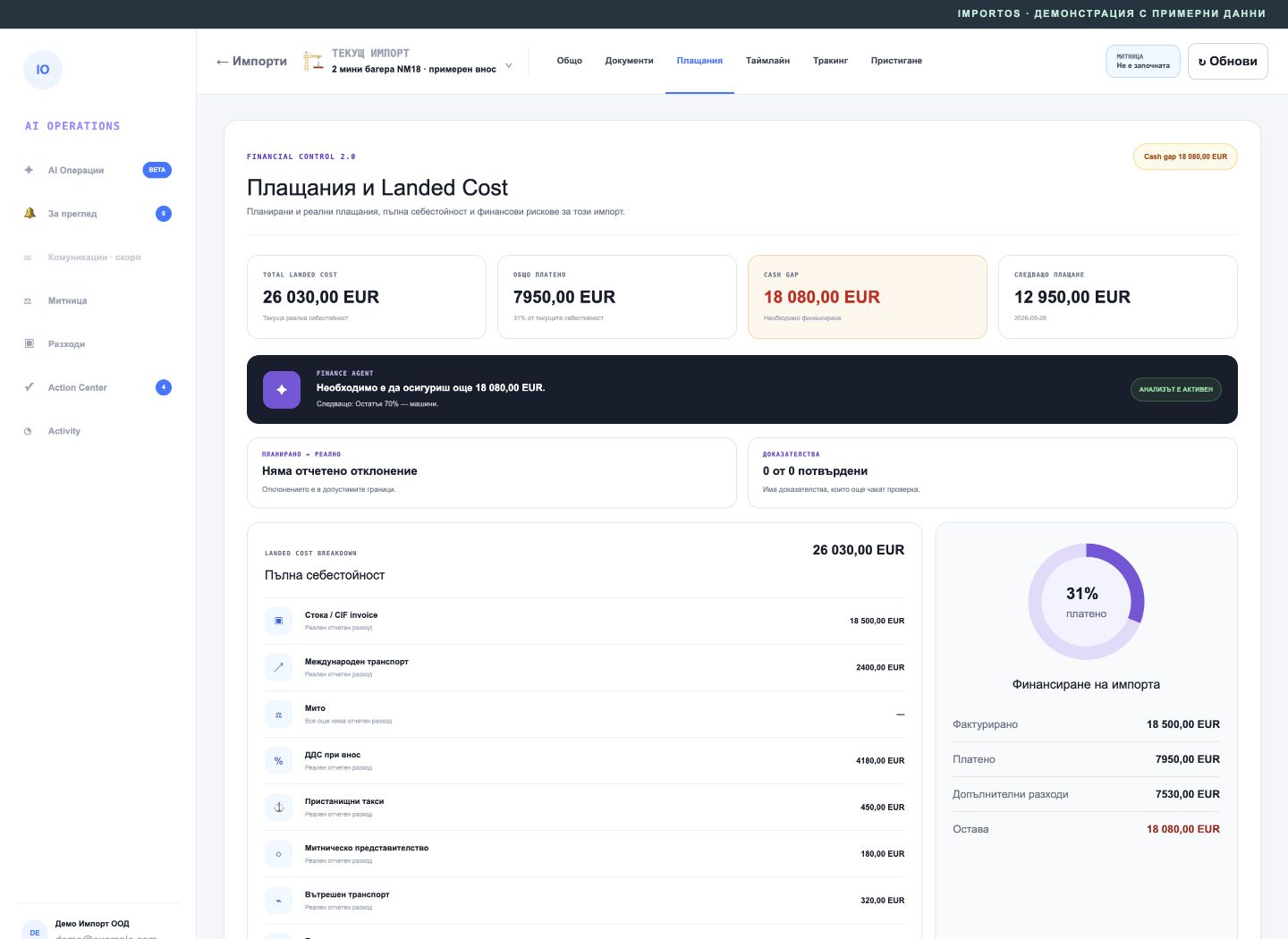Click the Cash gap 18 080,00 EUR badge

1185,156
